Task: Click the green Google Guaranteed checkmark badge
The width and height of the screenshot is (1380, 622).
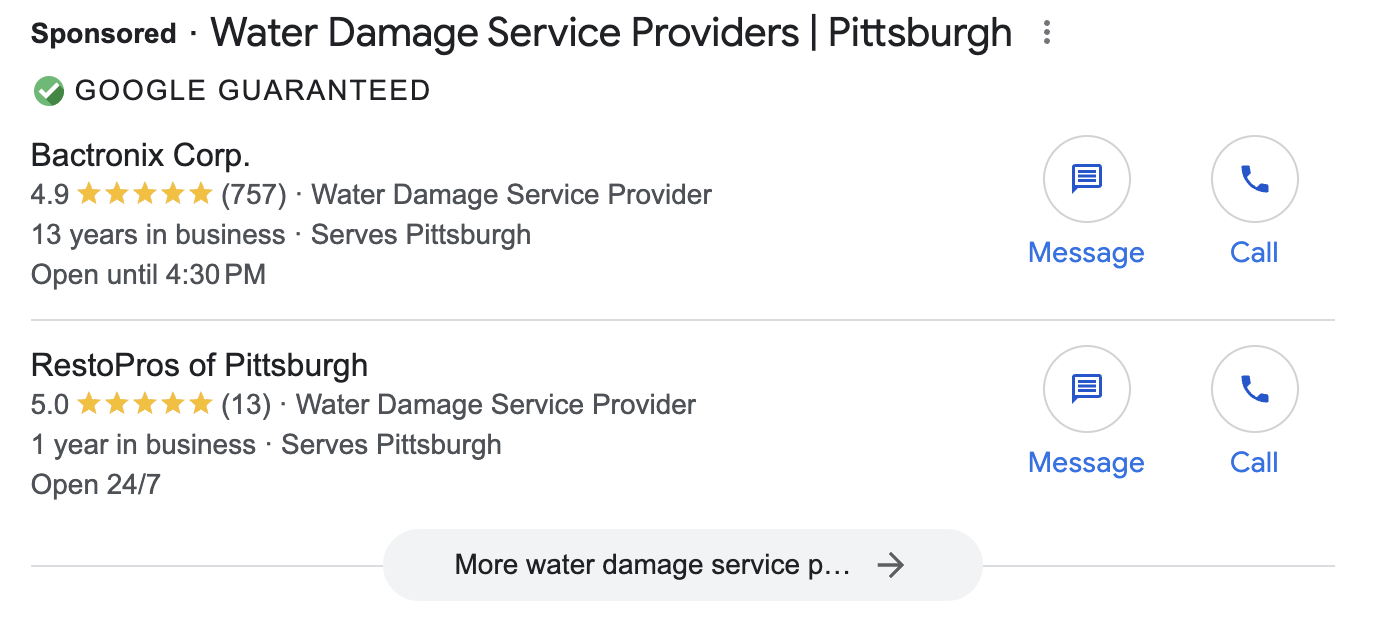Action: coord(48,91)
